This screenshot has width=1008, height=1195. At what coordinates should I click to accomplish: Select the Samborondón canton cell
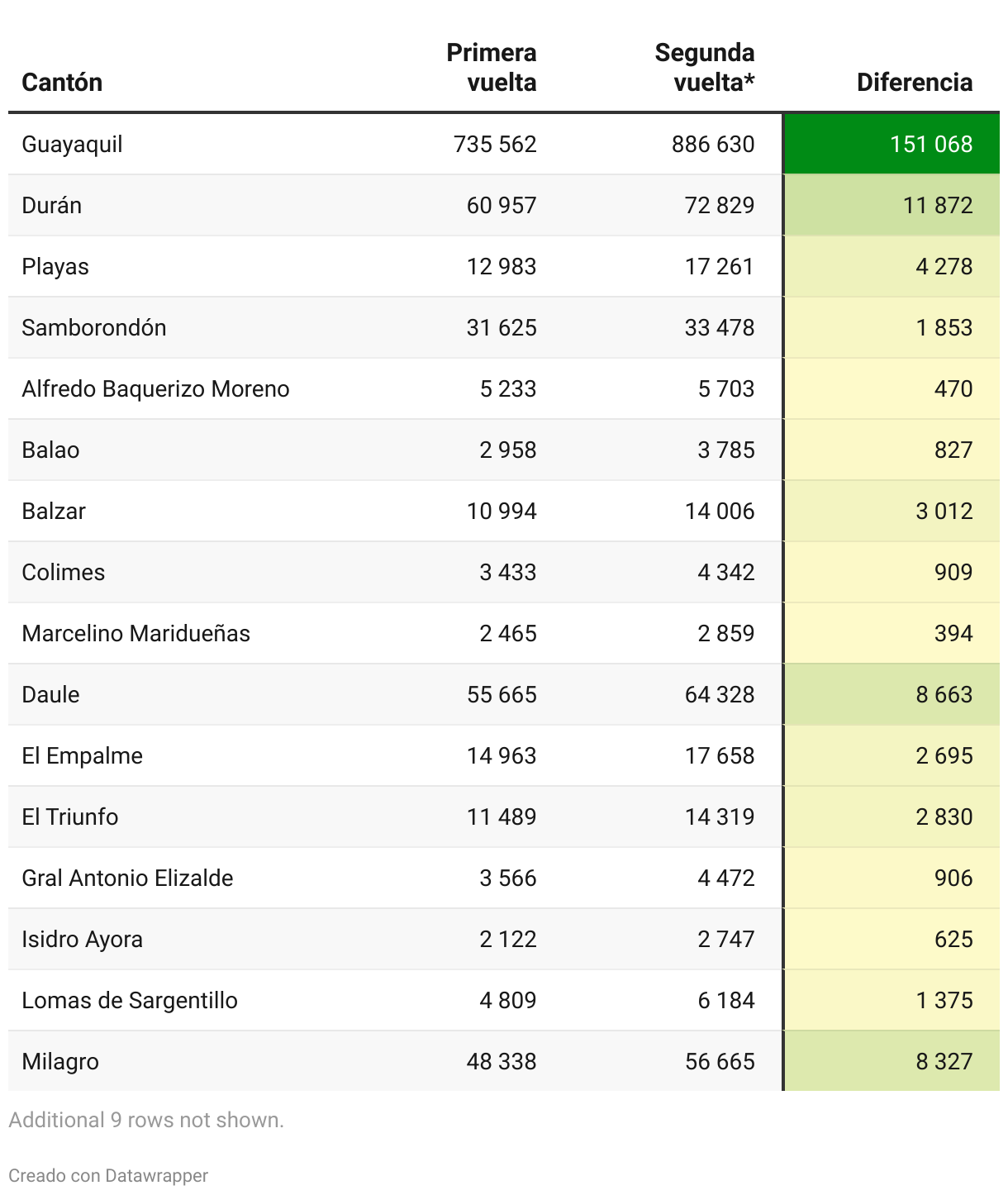pos(94,327)
